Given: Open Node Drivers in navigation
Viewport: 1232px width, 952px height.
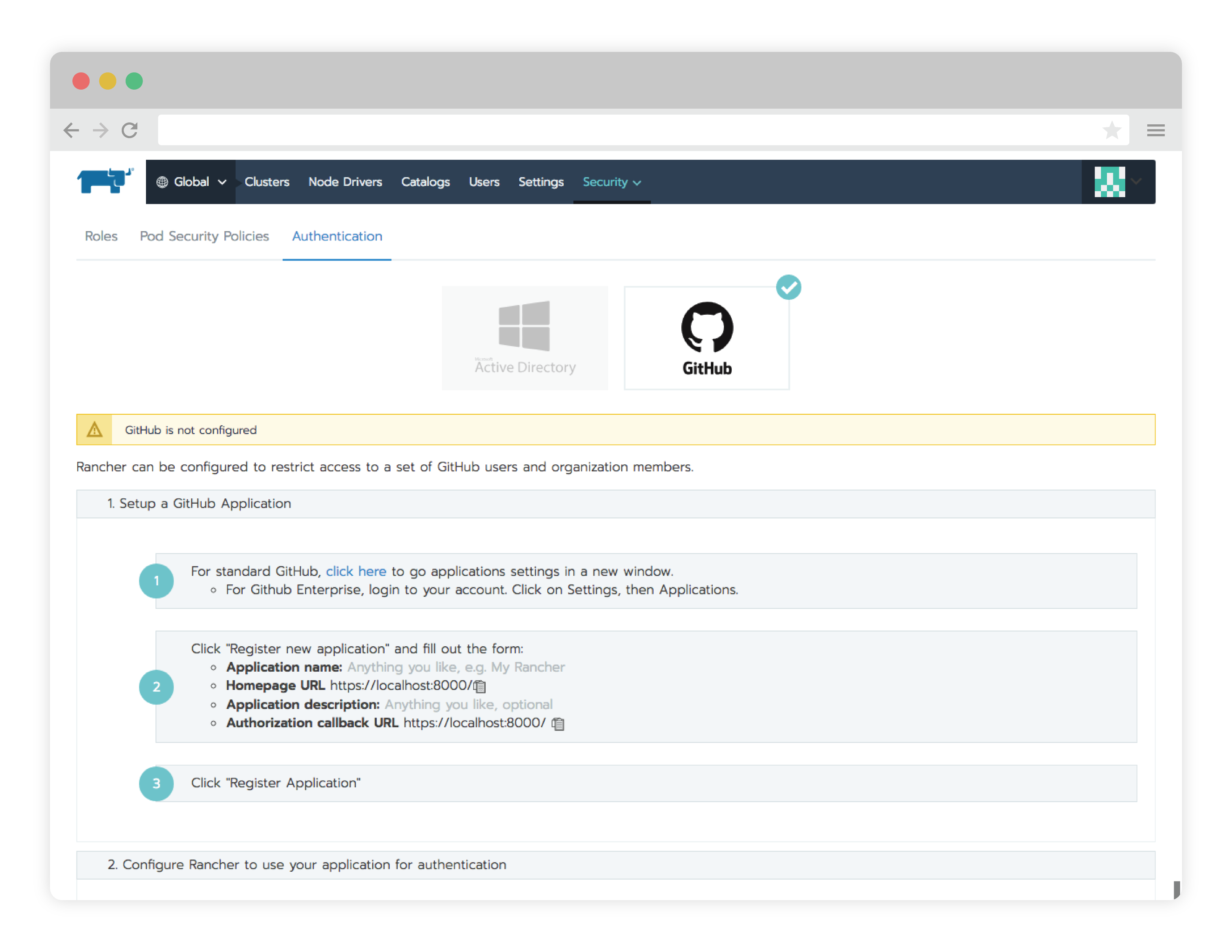Looking at the screenshot, I should [345, 182].
